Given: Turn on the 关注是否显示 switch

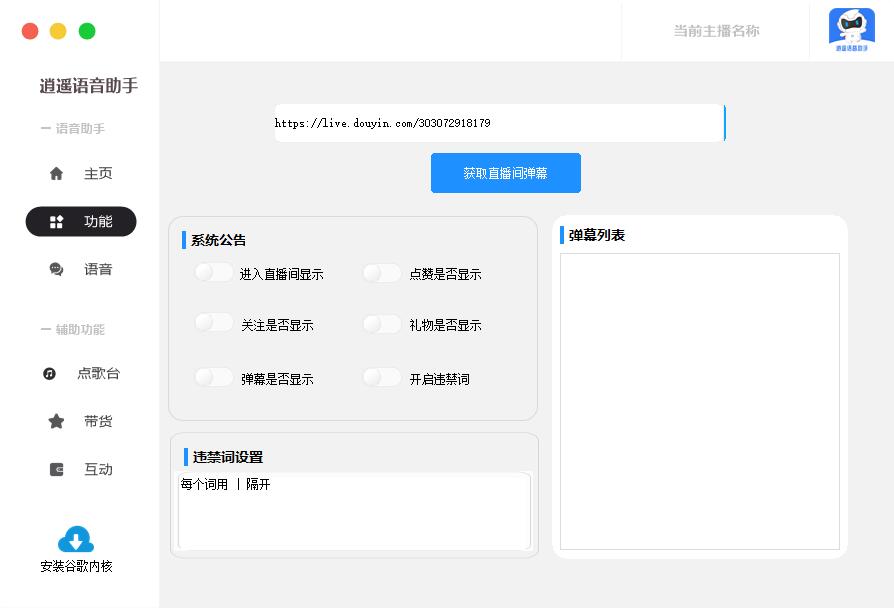Looking at the screenshot, I should coord(214,324).
